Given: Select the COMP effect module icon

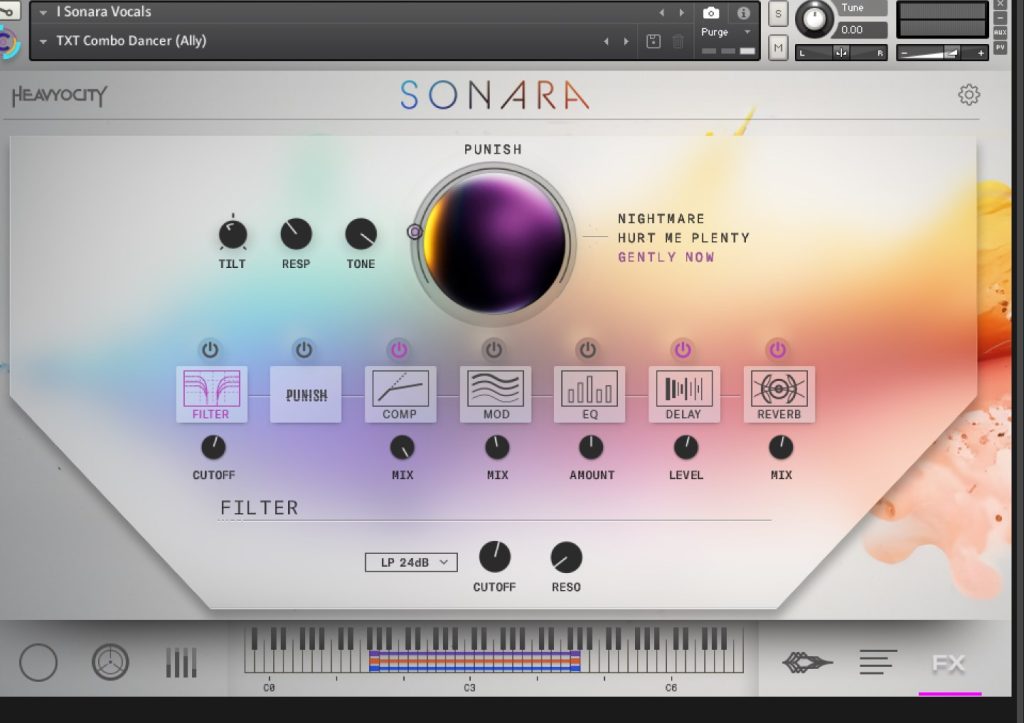Looking at the screenshot, I should [x=399, y=389].
